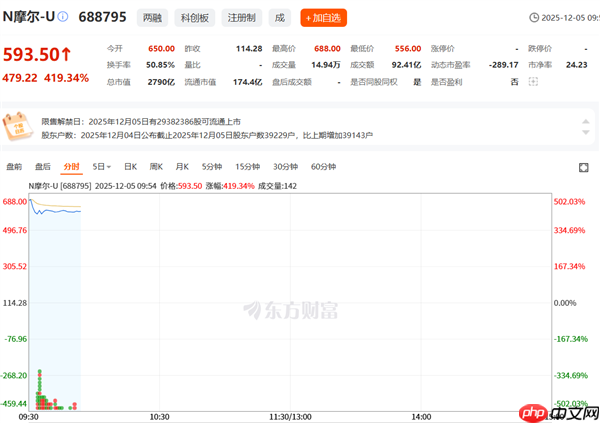Image resolution: width=600 pixels, height=423 pixels.
Task: Click 流通市值 value 174.4亿
Action: (x=248, y=82)
